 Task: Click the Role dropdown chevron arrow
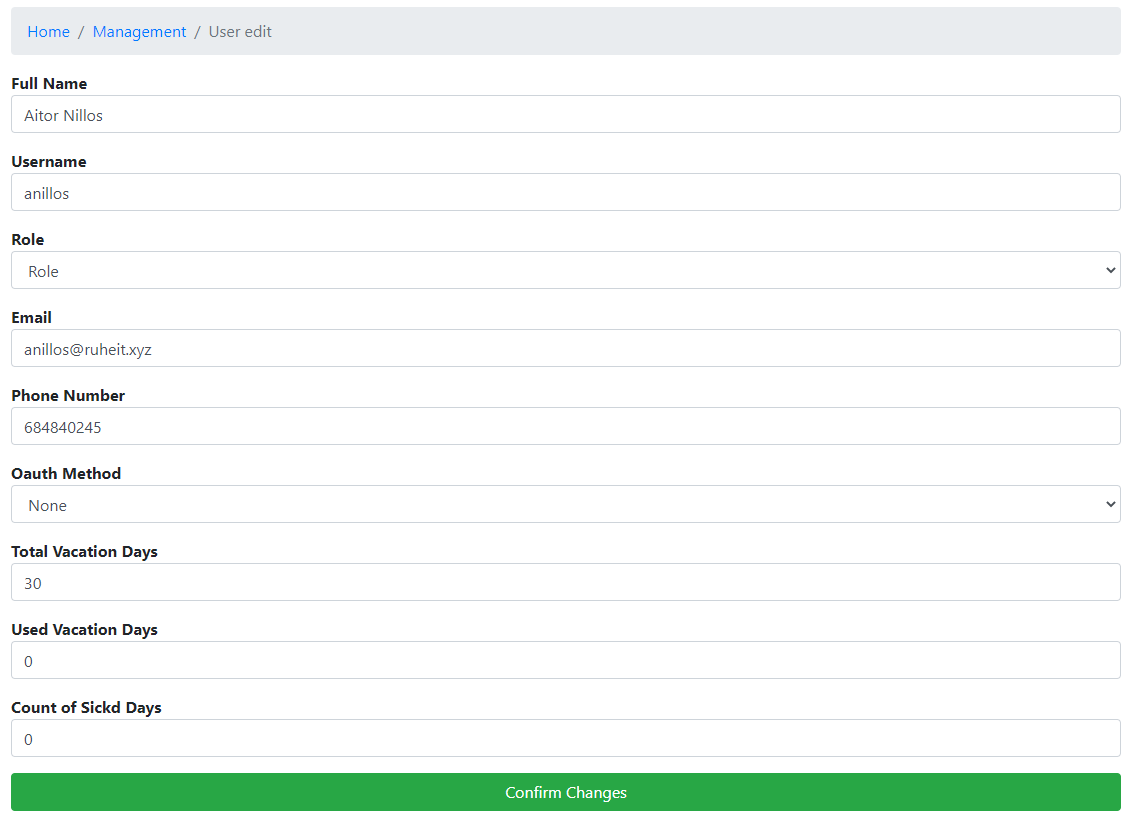1109,270
